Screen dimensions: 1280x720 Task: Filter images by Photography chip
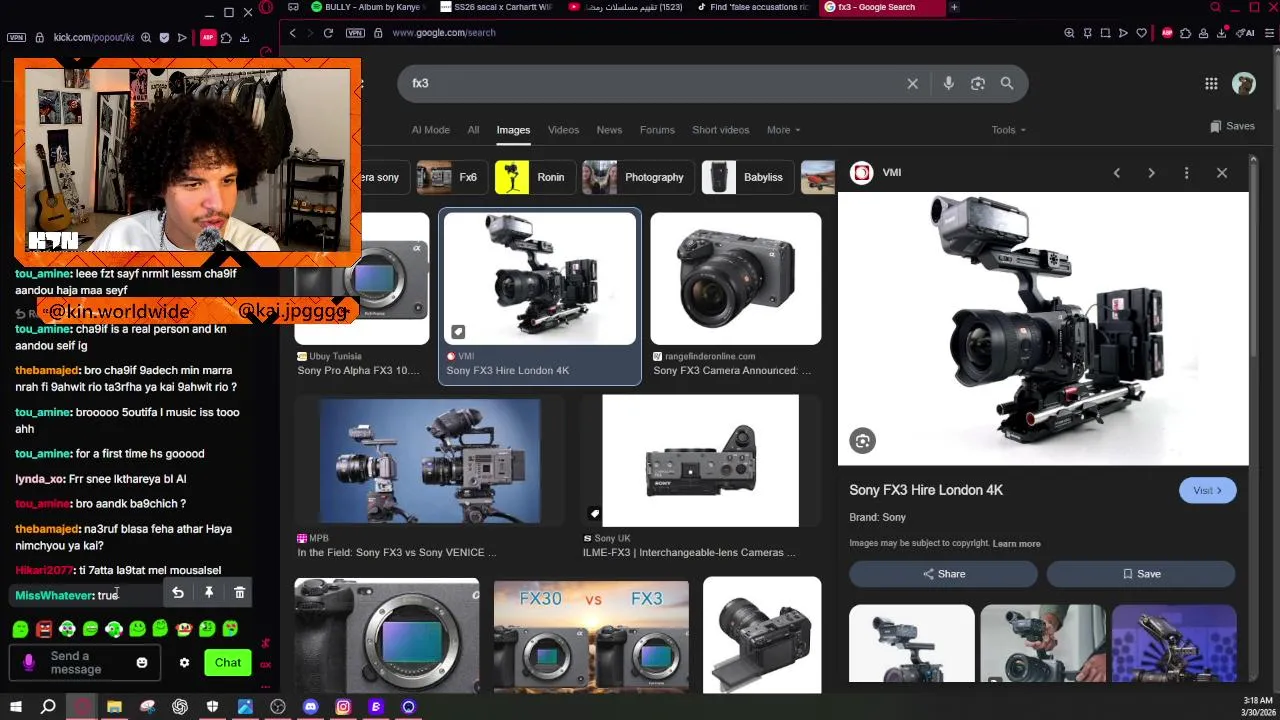[636, 177]
